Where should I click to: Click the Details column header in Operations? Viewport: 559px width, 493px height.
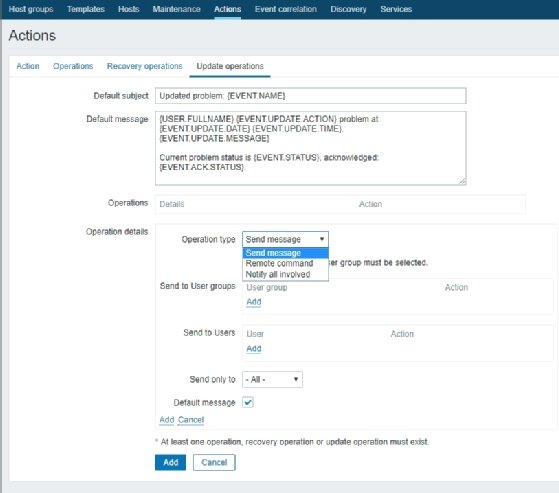(172, 204)
